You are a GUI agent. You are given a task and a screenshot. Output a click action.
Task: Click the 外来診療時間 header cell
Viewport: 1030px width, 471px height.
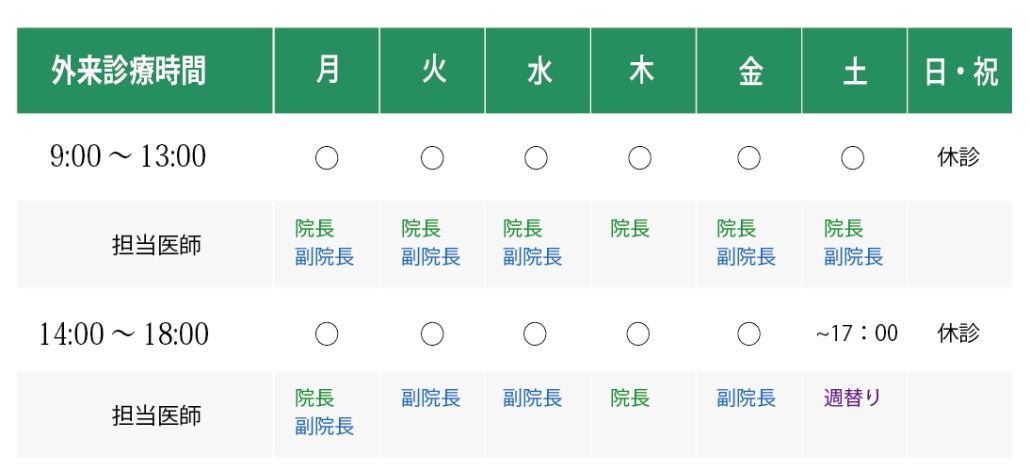[145, 70]
